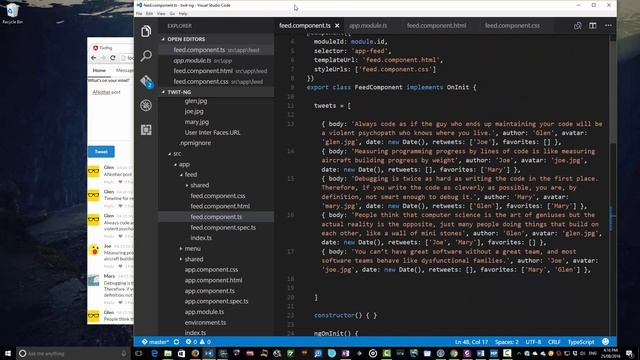Click the CRLF line ending indicator
Screen dimensions: 640x360
point(554,342)
